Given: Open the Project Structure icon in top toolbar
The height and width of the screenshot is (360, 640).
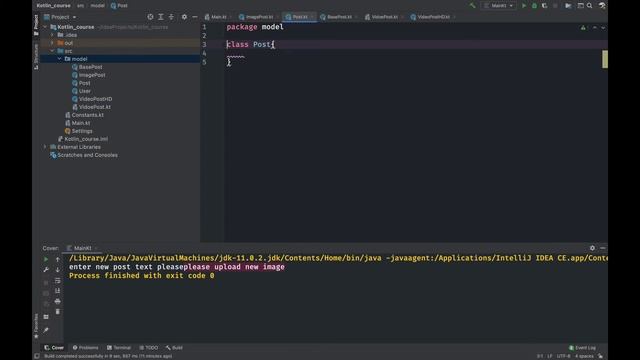Looking at the screenshot, I should 580,6.
